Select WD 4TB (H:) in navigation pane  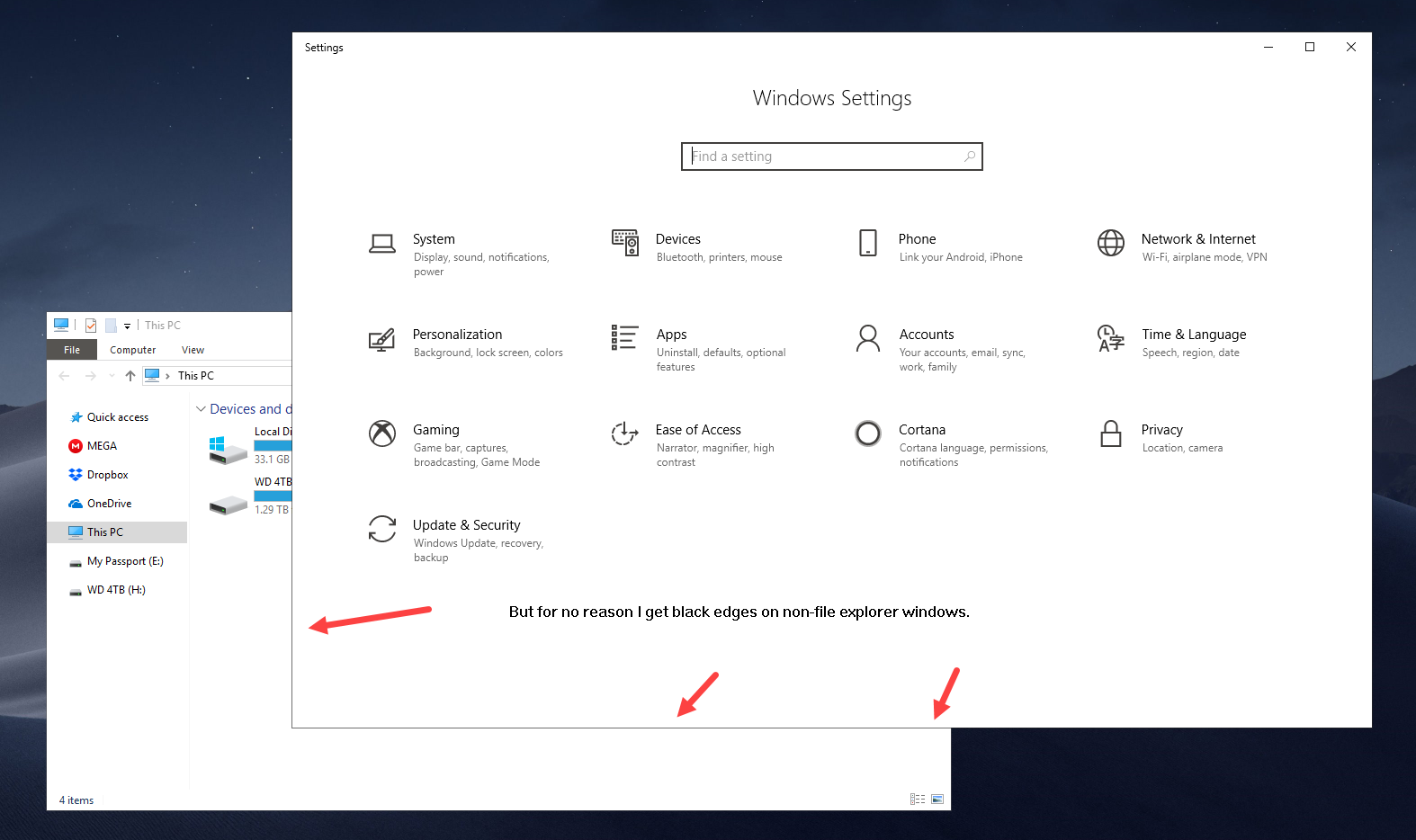coord(108,590)
